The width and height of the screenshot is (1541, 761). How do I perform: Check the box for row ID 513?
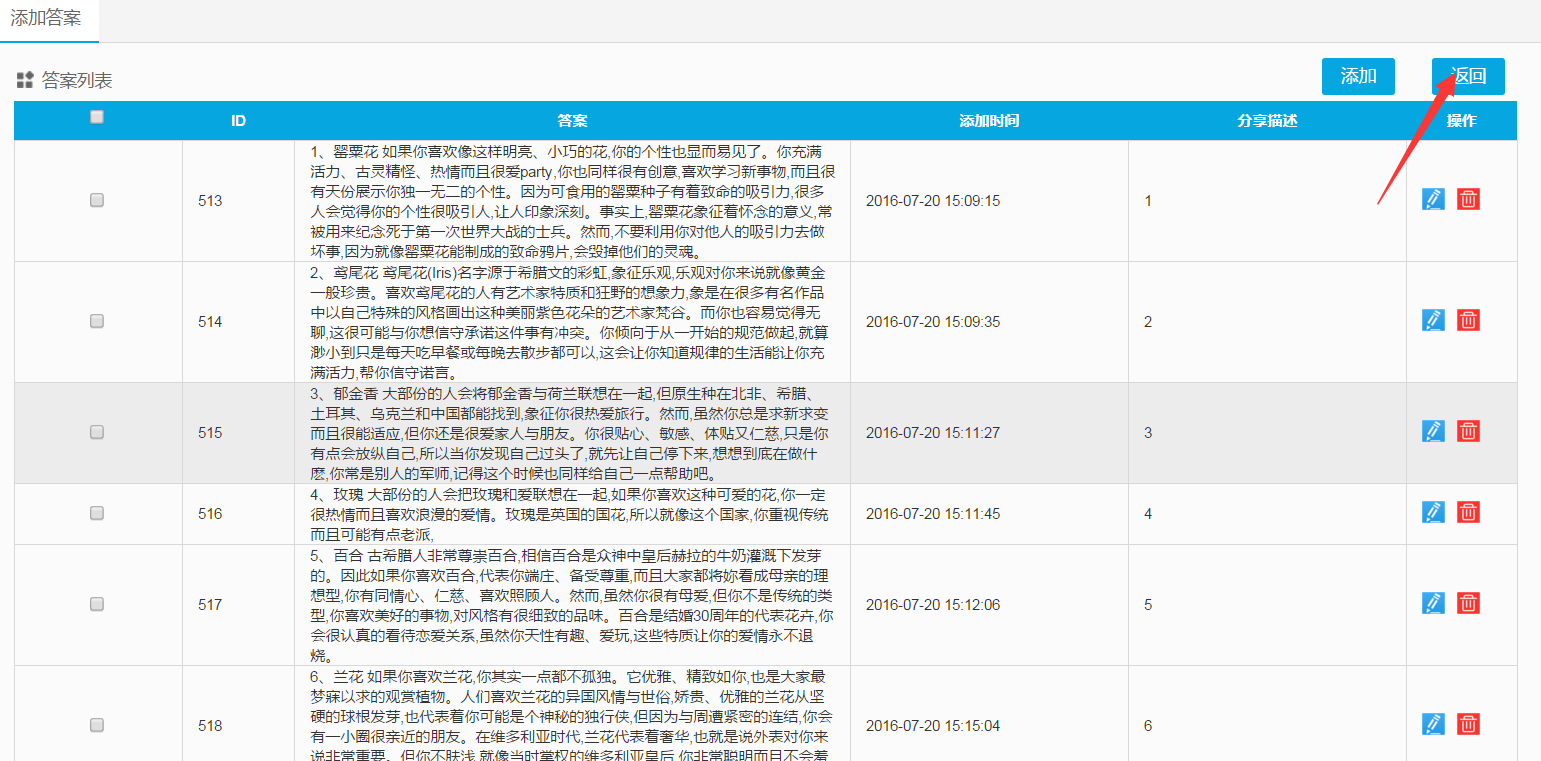point(97,200)
